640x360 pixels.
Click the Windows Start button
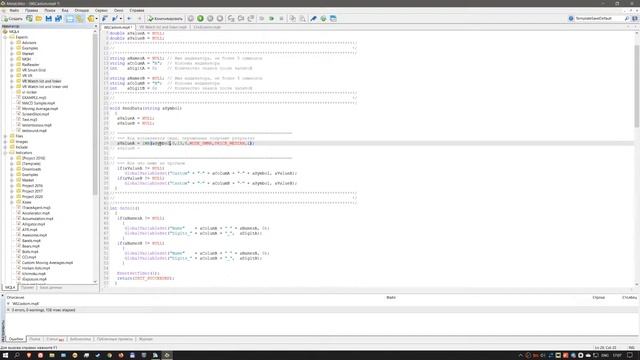(x=5, y=356)
